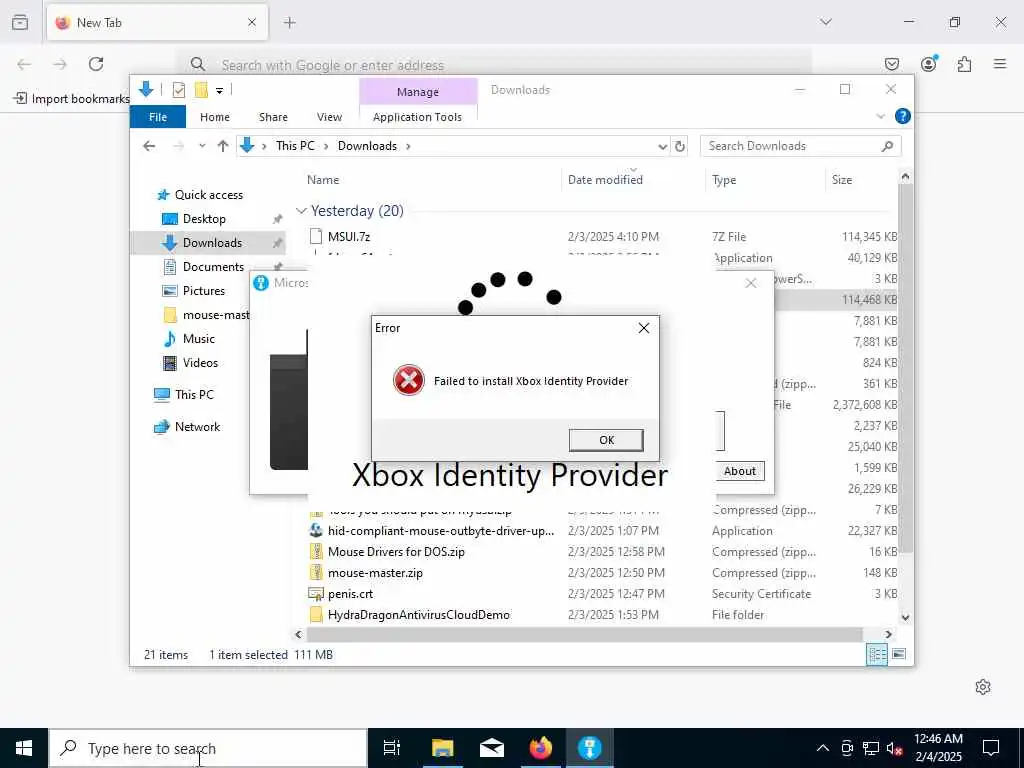Select the MSUI.7z file
The height and width of the screenshot is (768, 1024).
point(349,236)
